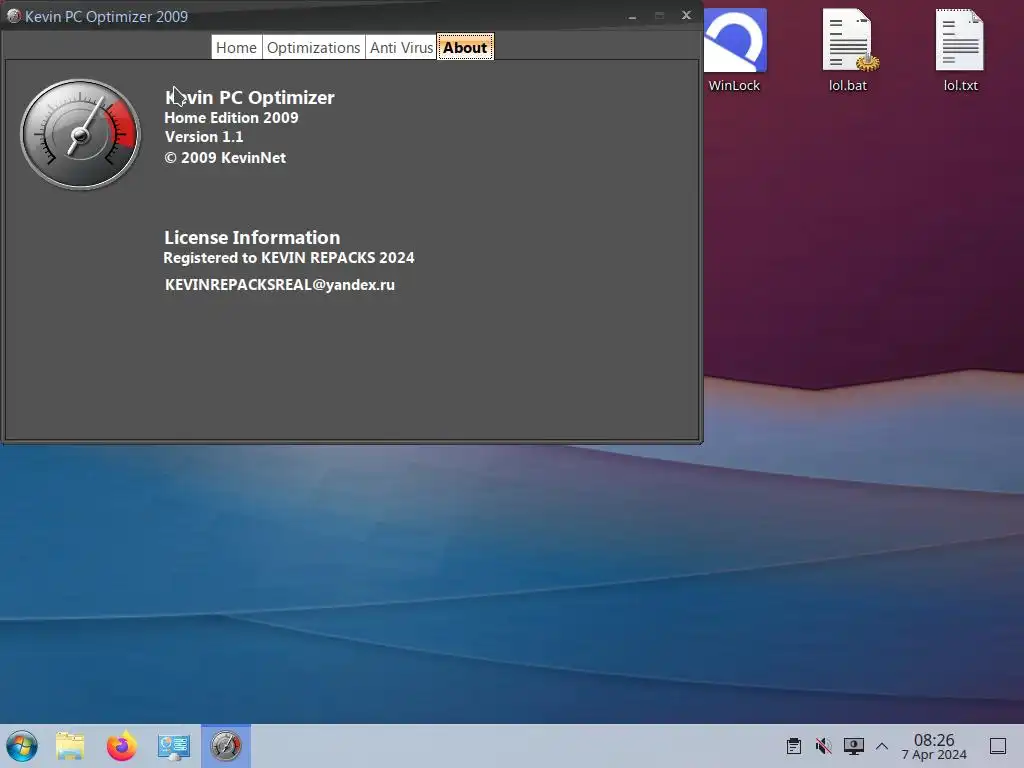The width and height of the screenshot is (1024, 768).
Task: Switch to the Home tab
Action: click(x=236, y=47)
